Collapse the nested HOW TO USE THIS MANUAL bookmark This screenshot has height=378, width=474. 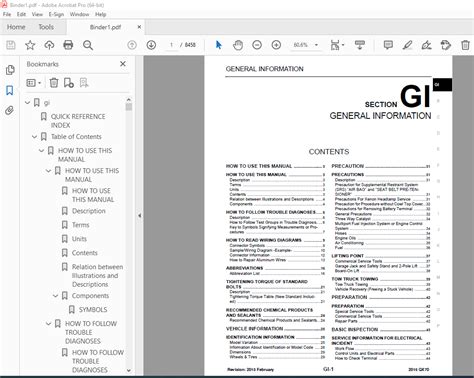click(48, 171)
